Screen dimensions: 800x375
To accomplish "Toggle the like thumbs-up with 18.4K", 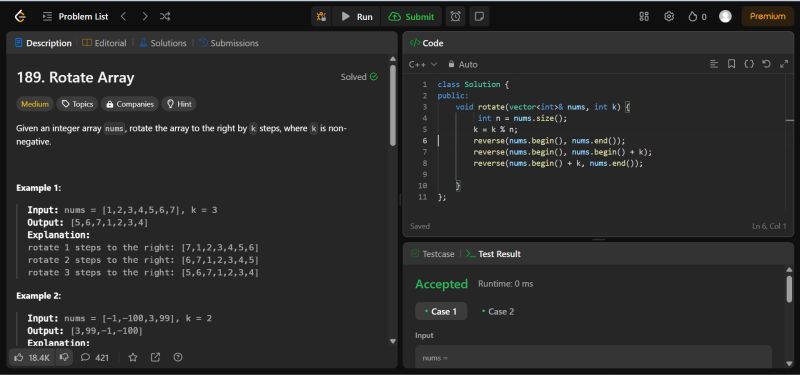I will click(x=32, y=358).
